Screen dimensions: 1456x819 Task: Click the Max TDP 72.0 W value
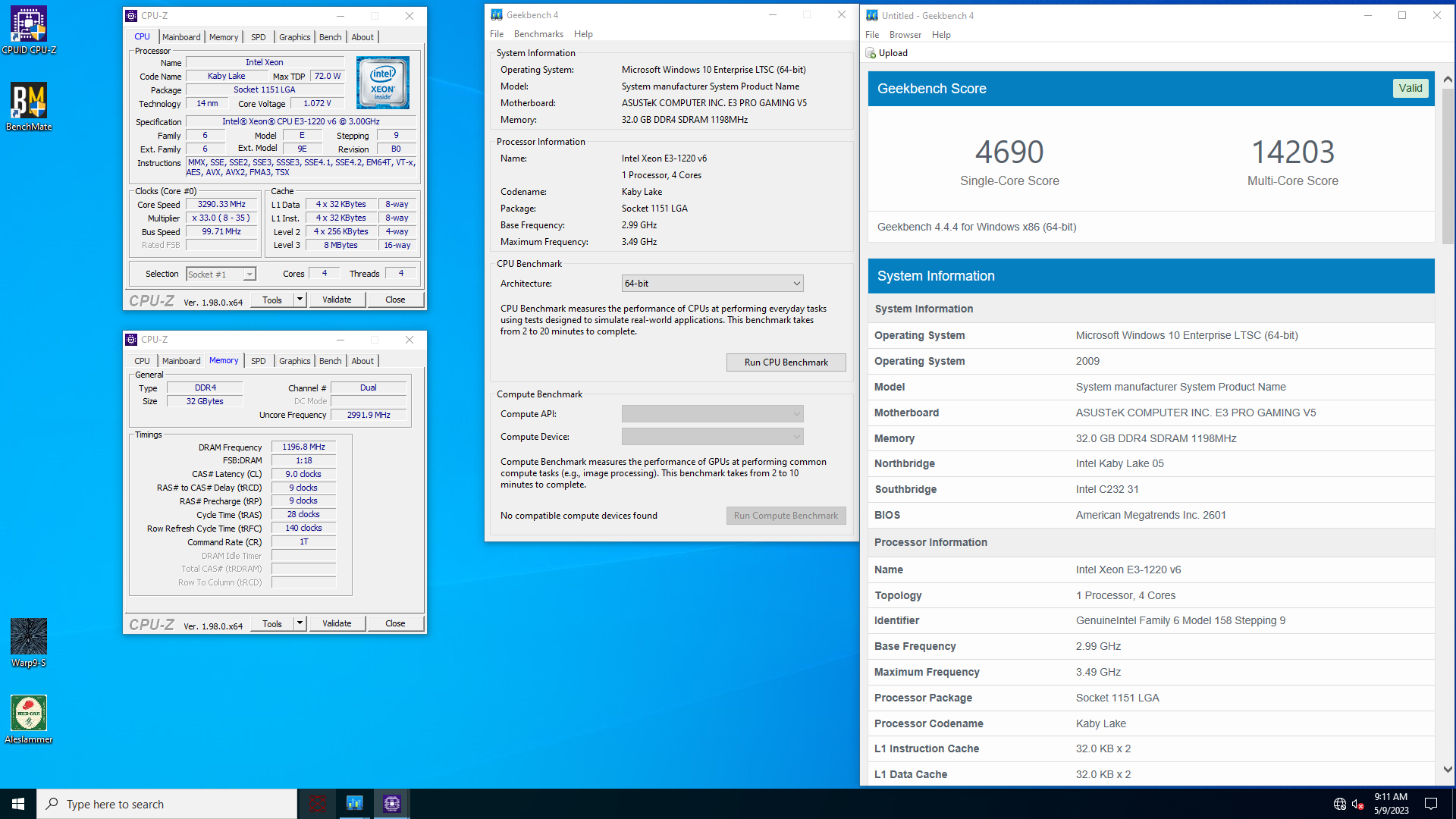click(328, 77)
